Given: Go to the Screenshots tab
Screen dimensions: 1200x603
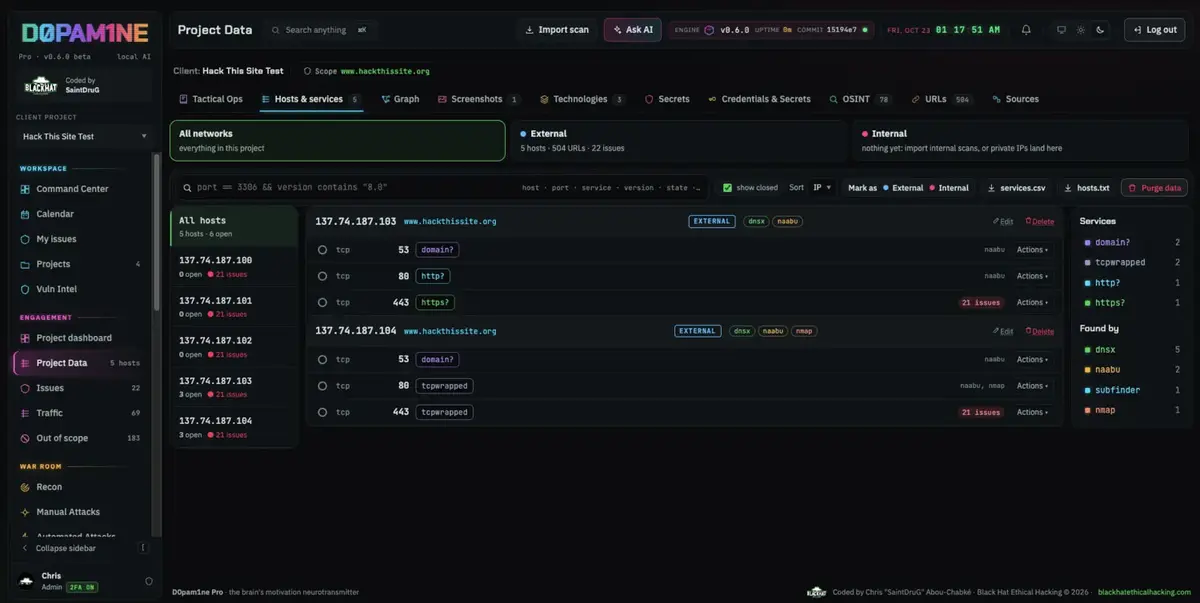Looking at the screenshot, I should coord(480,99).
